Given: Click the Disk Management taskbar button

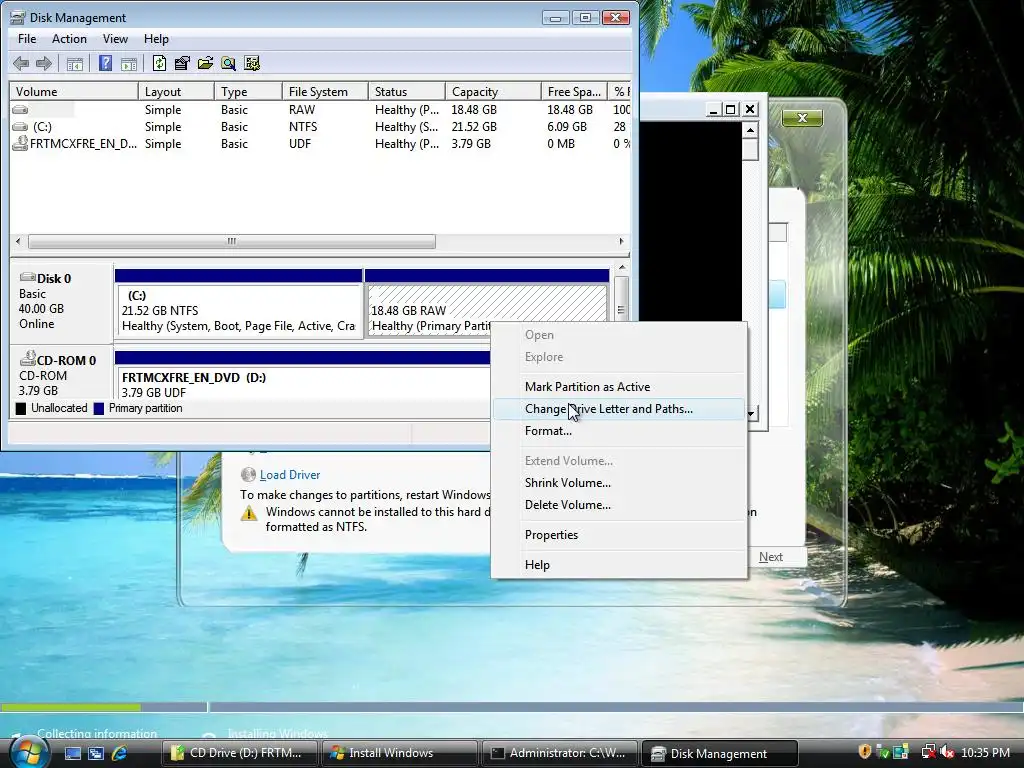Looking at the screenshot, I should (x=720, y=753).
